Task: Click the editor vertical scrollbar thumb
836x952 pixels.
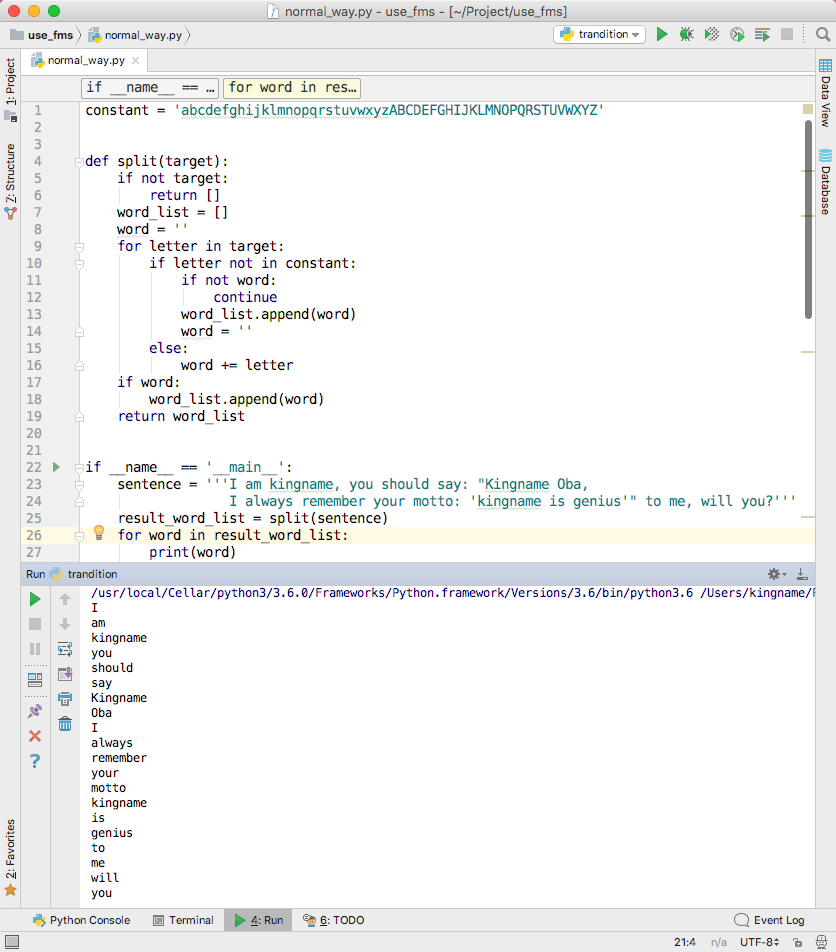Action: tap(808, 219)
